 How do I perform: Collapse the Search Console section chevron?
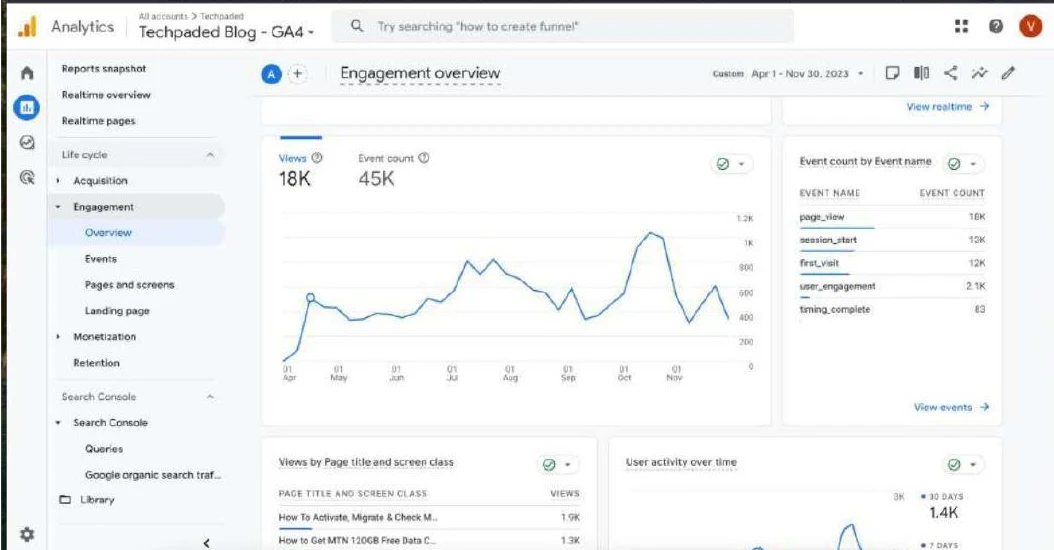210,397
